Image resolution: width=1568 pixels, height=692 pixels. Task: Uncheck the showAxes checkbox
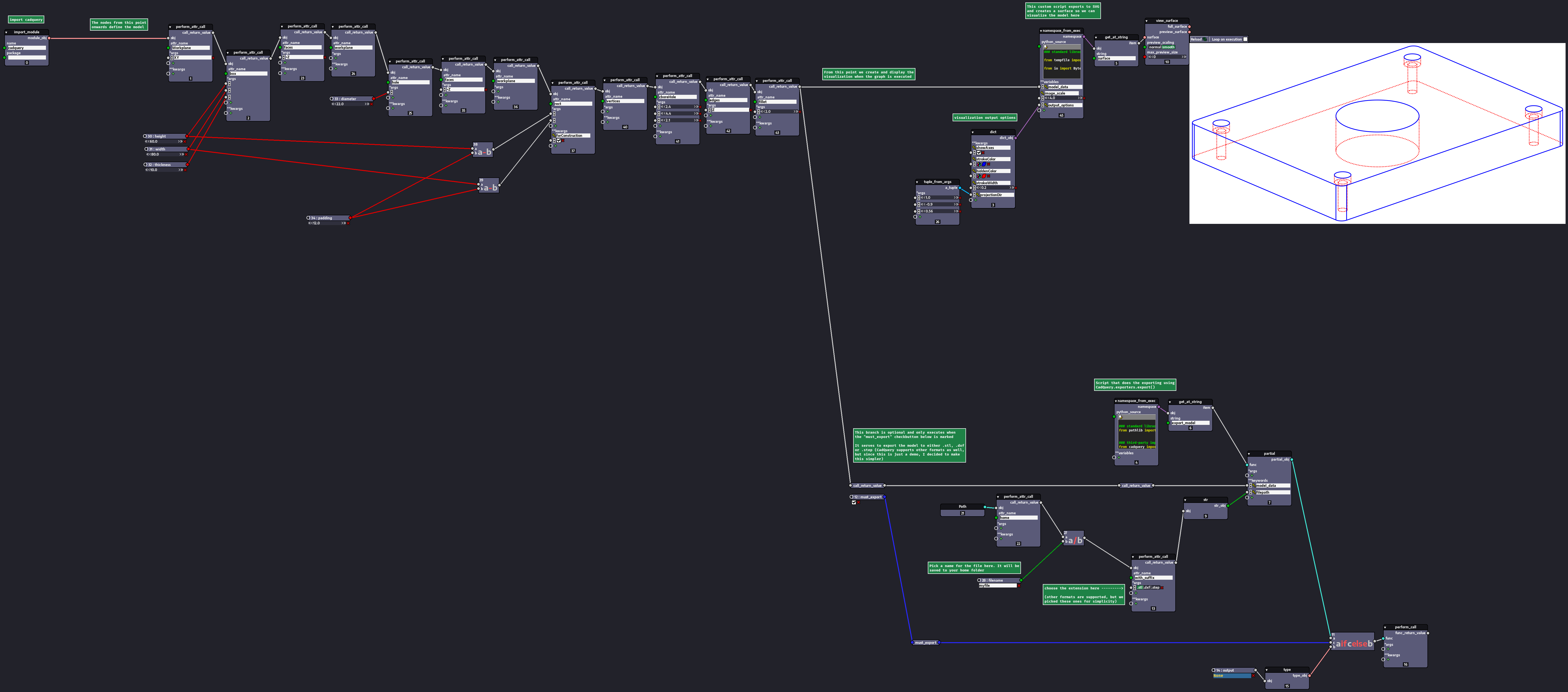(x=979, y=153)
